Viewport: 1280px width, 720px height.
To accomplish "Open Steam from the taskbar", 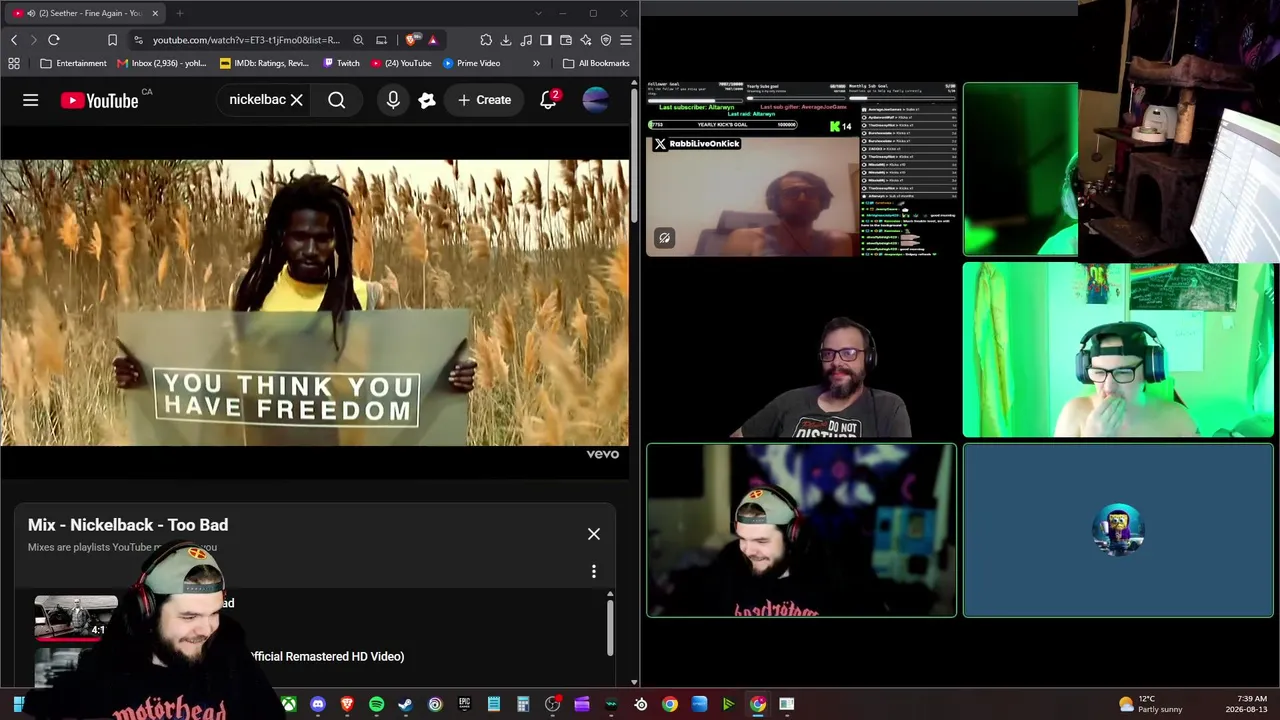I will (405, 704).
